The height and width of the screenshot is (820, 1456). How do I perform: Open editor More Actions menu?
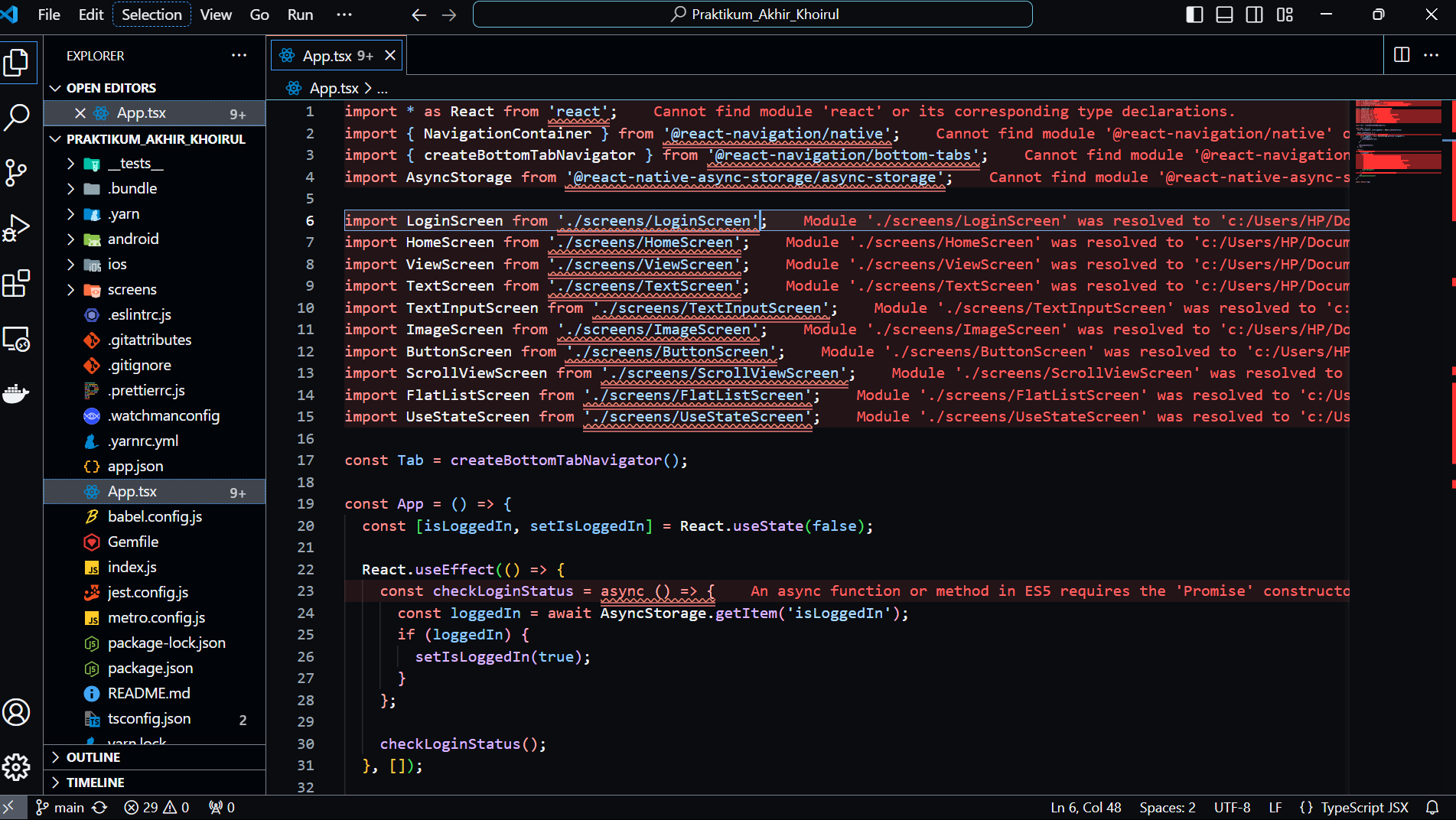[x=1432, y=55]
